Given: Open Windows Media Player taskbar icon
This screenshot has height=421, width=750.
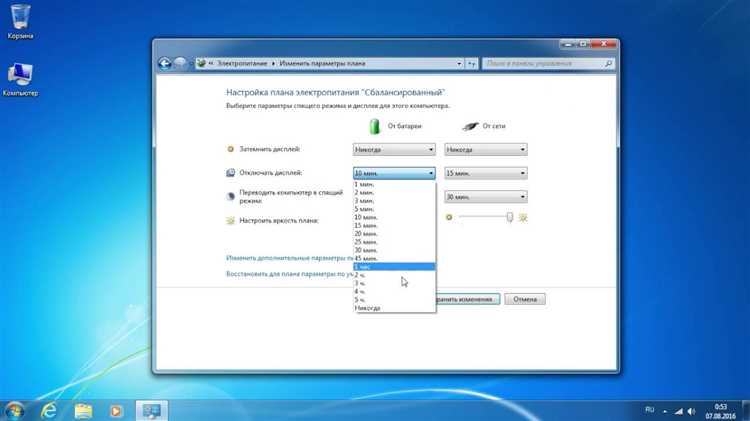Looking at the screenshot, I should coord(116,410).
